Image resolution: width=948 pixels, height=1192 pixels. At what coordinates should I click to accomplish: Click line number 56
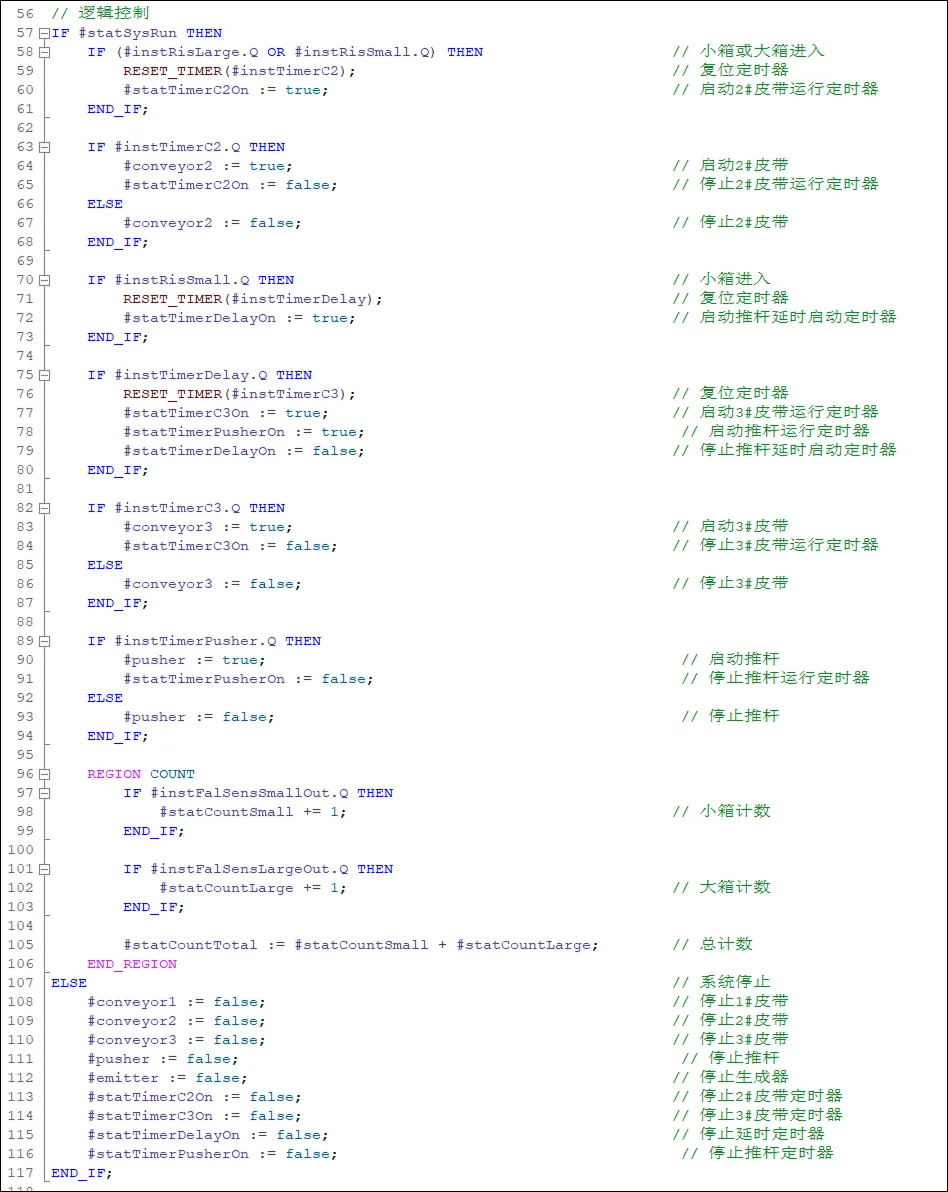[x=24, y=14]
